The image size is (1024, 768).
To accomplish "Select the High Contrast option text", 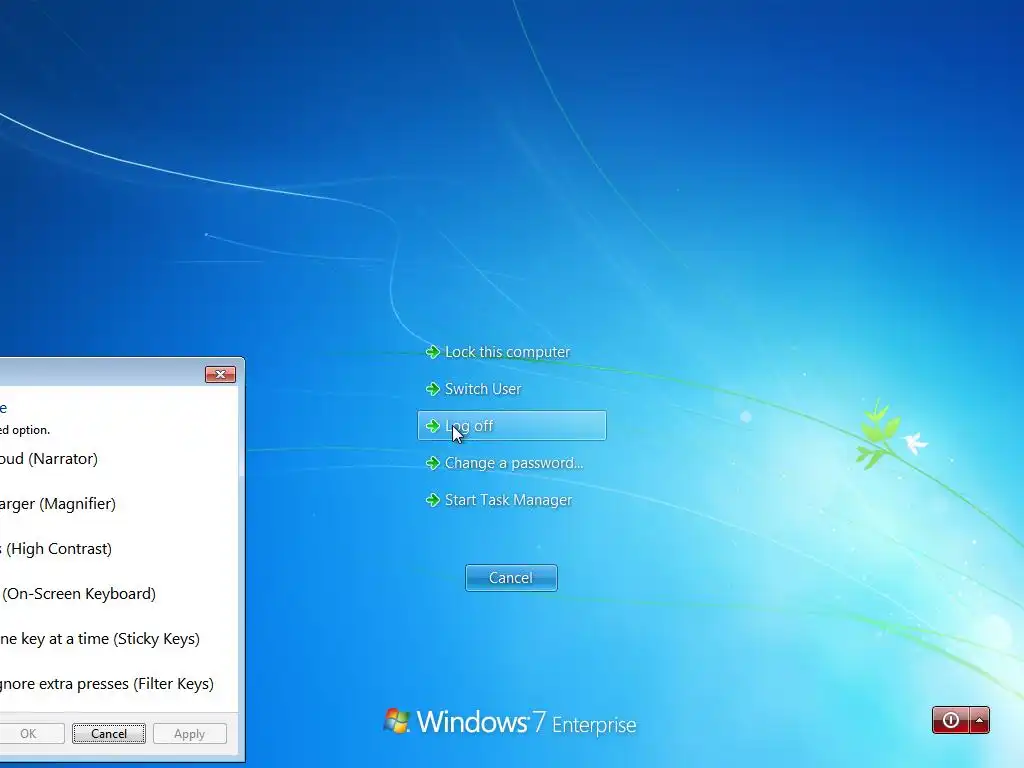I will click(56, 549).
